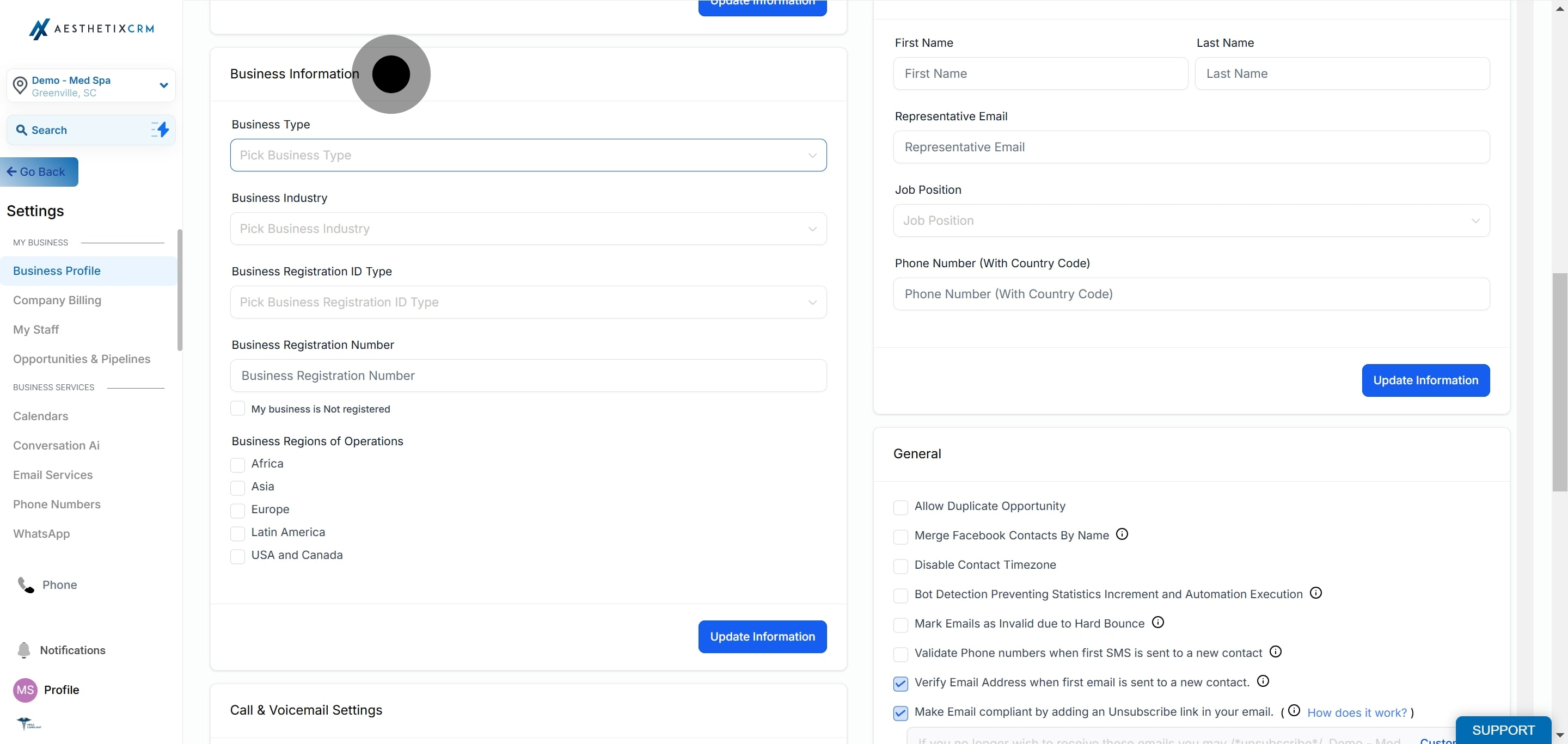Enable USA and Canada region checkbox
The height and width of the screenshot is (744, 1568).
(237, 556)
